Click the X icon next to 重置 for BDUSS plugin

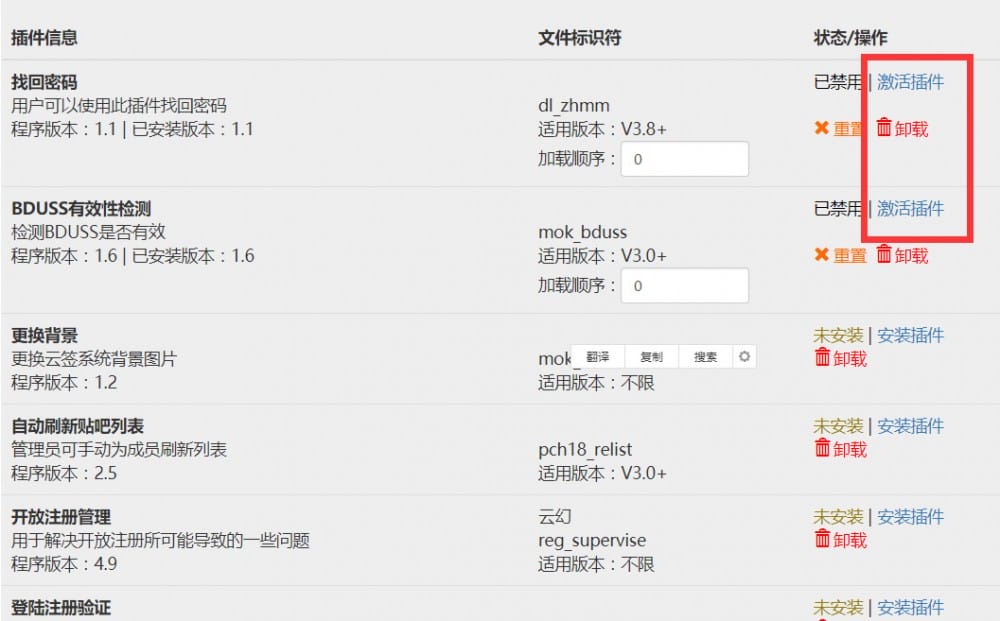pos(821,255)
